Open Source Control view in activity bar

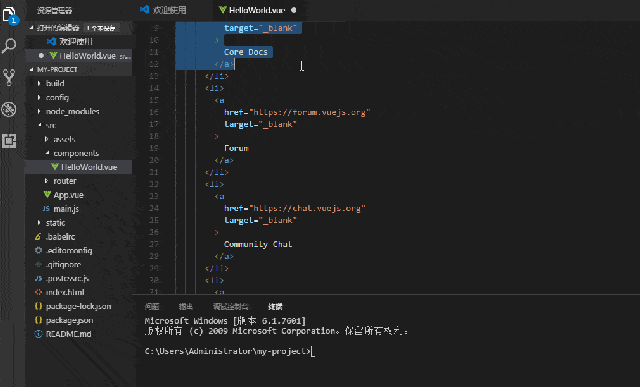point(9,77)
